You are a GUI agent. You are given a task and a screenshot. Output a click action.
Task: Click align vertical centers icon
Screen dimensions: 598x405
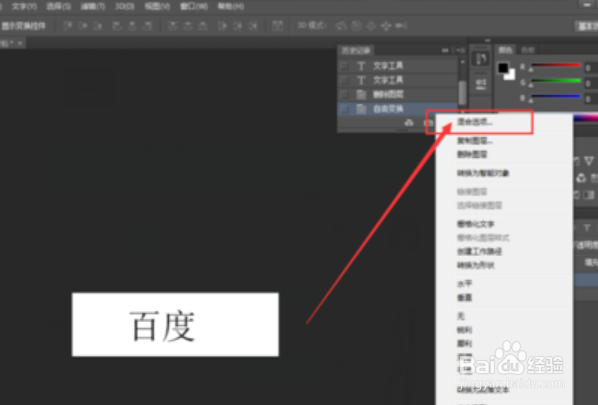[82, 26]
